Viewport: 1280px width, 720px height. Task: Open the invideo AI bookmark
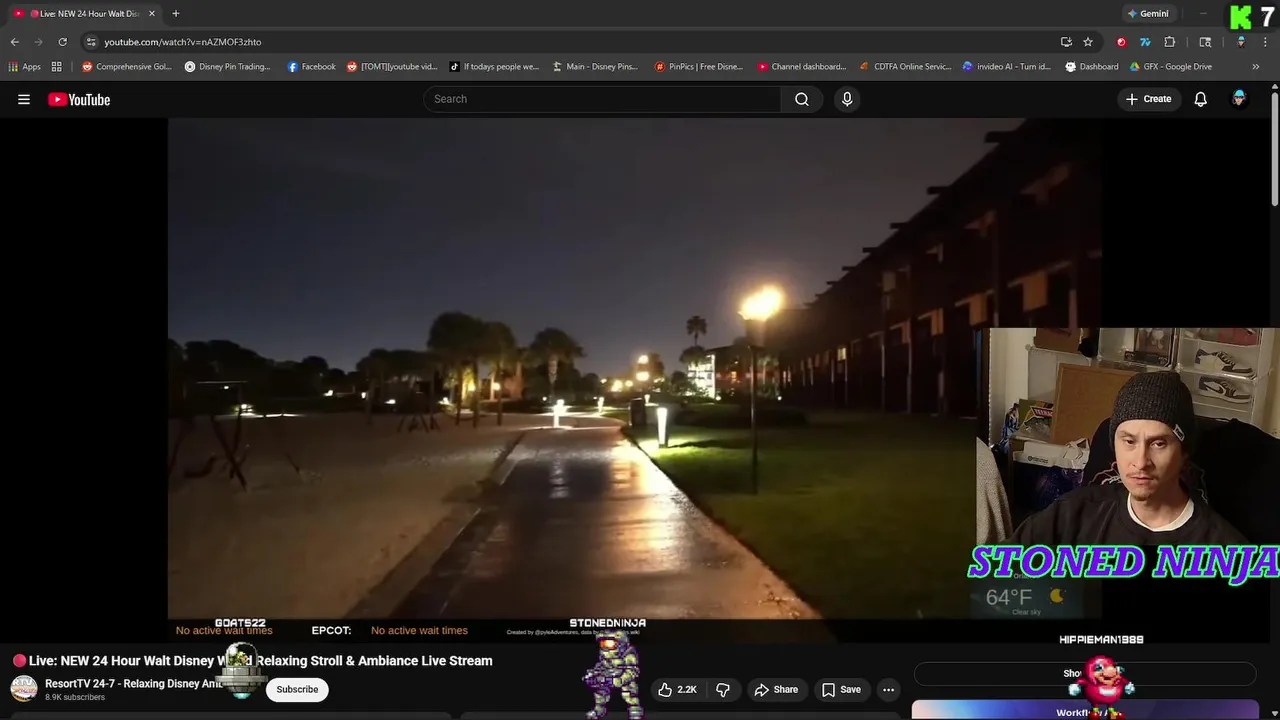(1007, 67)
